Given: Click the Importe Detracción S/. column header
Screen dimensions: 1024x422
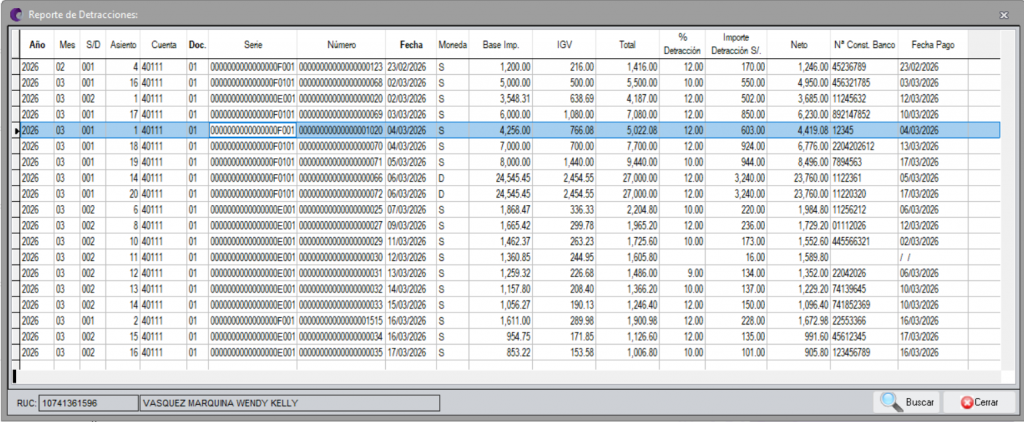Looking at the screenshot, I should coord(736,45).
